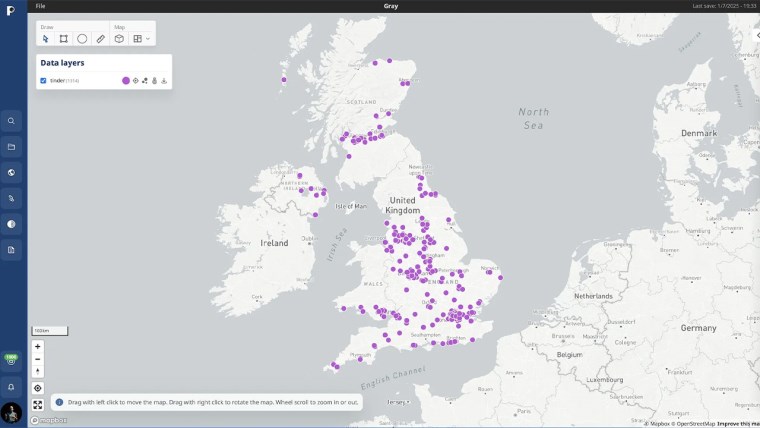Click the tinder layer name

(57, 80)
